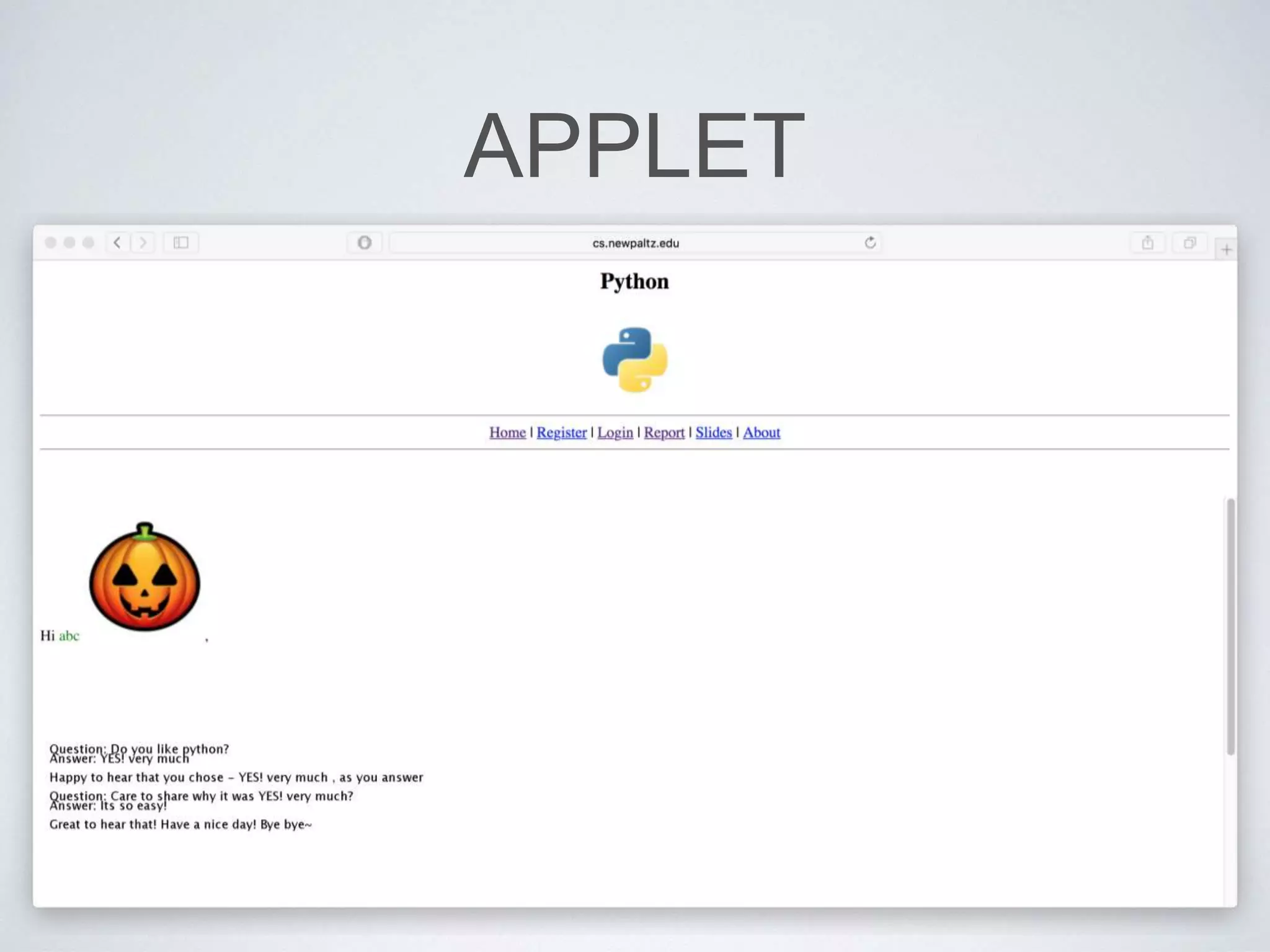Click 'Great to hear that! Have a nice day!' line
Viewport: 1270px width, 952px height.
[x=180, y=824]
